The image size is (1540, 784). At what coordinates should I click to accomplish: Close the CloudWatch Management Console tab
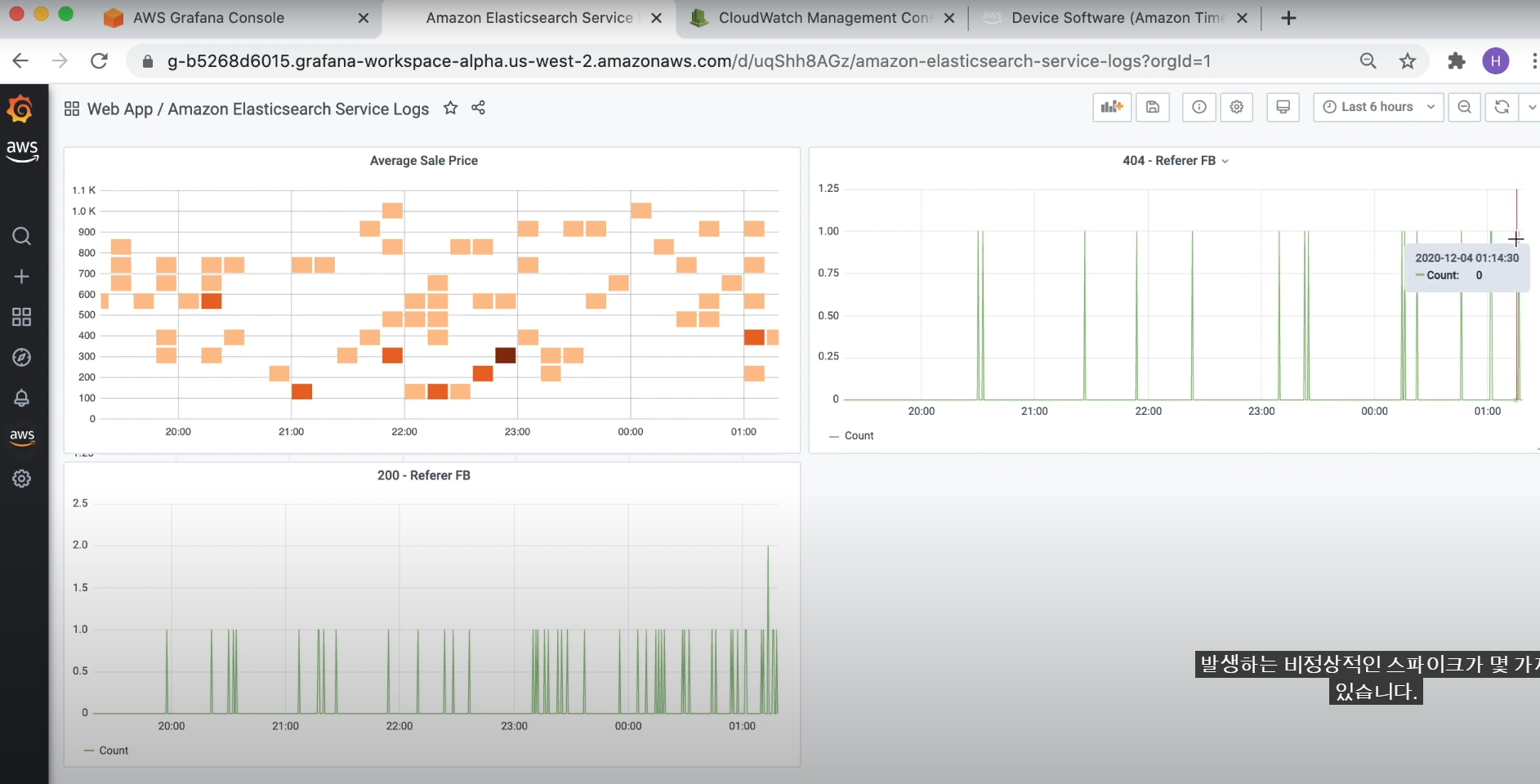tap(949, 18)
